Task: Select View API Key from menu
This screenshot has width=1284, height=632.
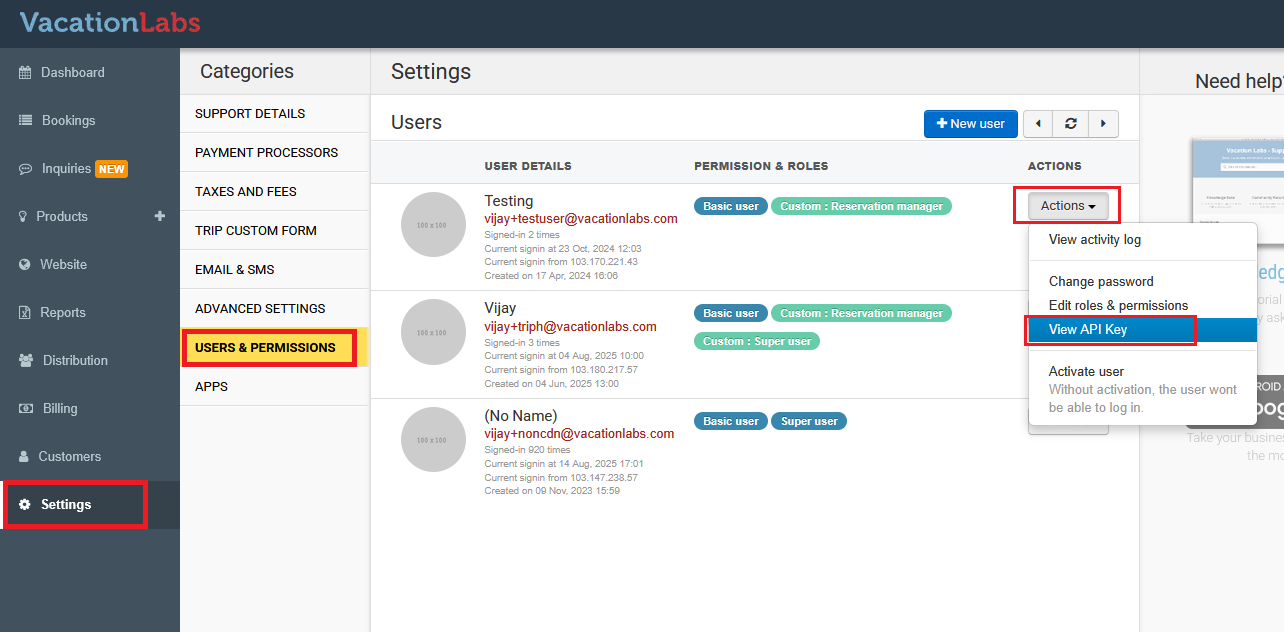Action: (1087, 330)
